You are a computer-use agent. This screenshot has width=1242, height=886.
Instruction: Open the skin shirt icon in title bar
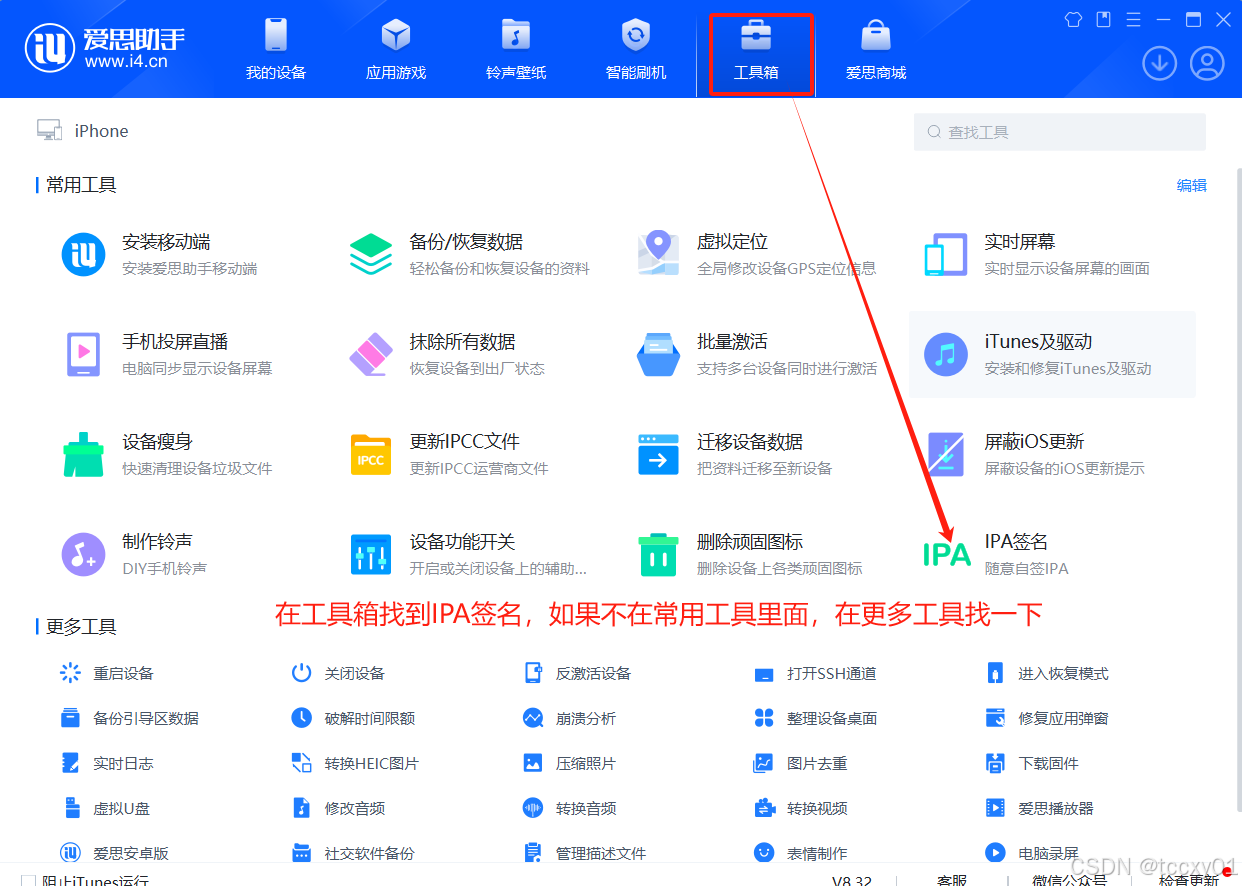pos(1073,19)
